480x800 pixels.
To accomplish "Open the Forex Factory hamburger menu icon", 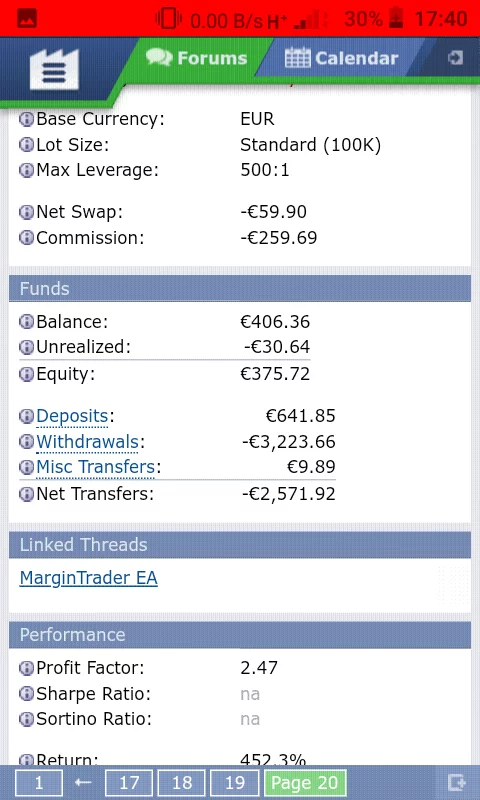I will click(54, 69).
